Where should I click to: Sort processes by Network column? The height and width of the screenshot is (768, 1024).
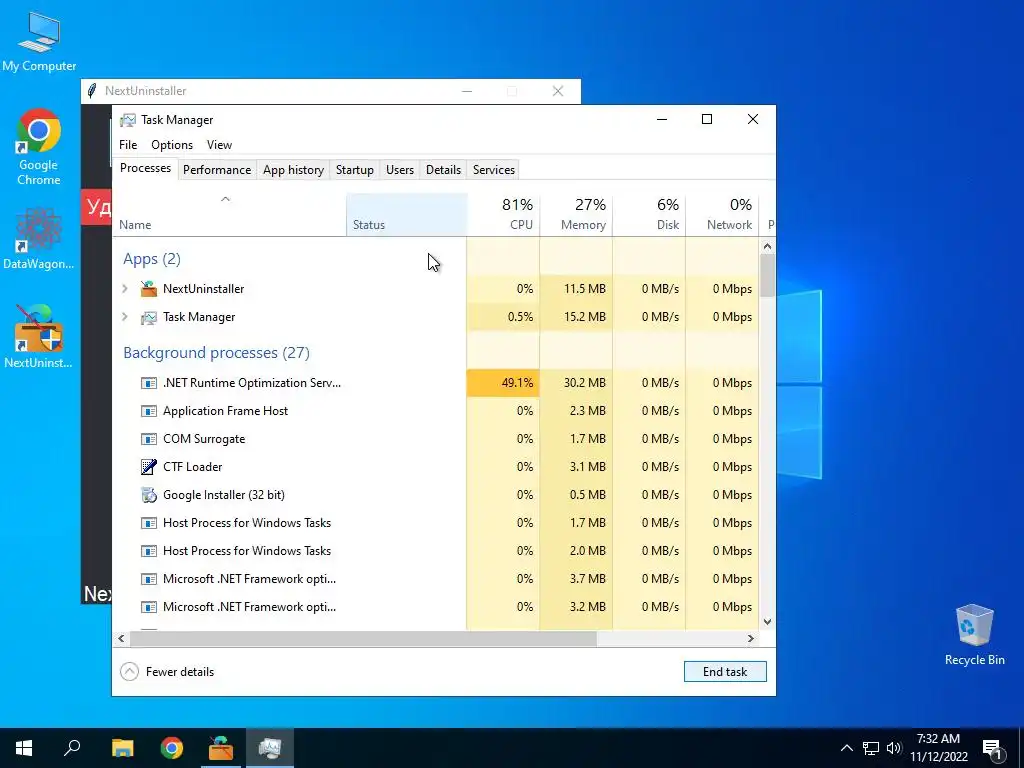click(x=722, y=215)
